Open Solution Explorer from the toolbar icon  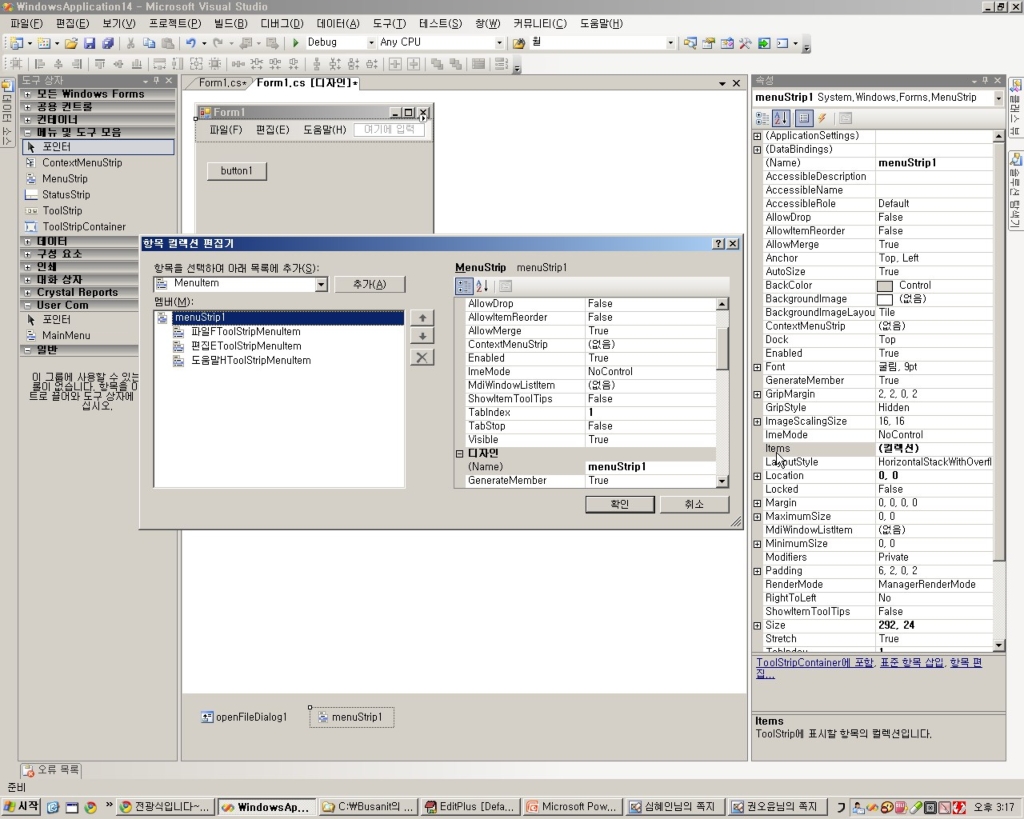[x=690, y=44]
